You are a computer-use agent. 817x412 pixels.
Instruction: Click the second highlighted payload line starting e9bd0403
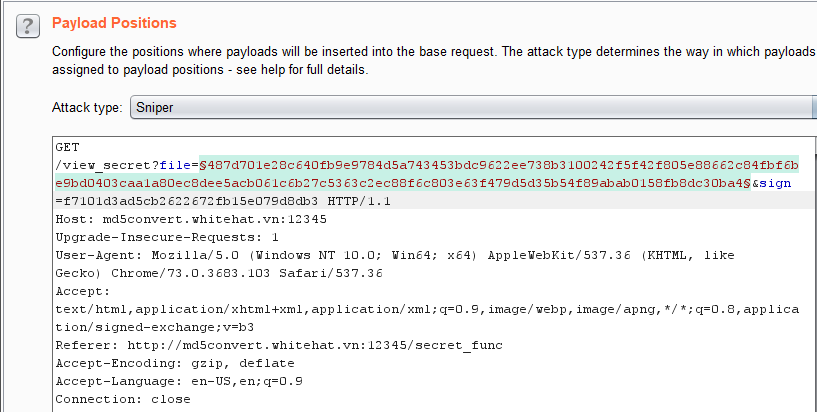[403, 183]
